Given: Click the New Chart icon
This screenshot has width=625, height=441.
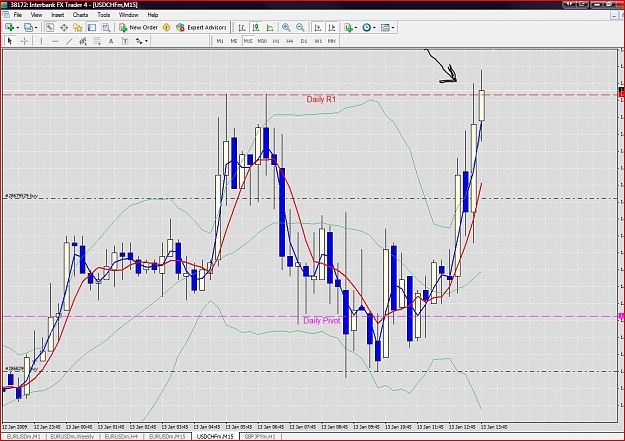Looking at the screenshot, I should [9, 28].
